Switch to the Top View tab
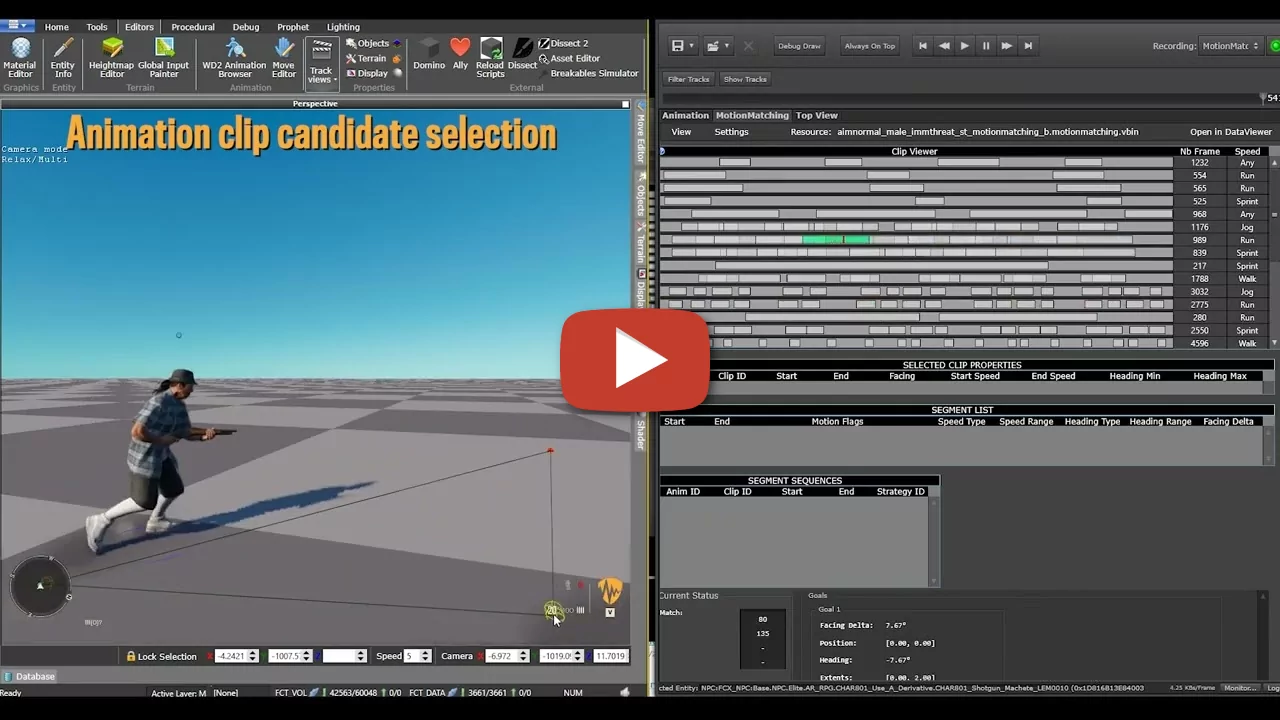 (817, 116)
